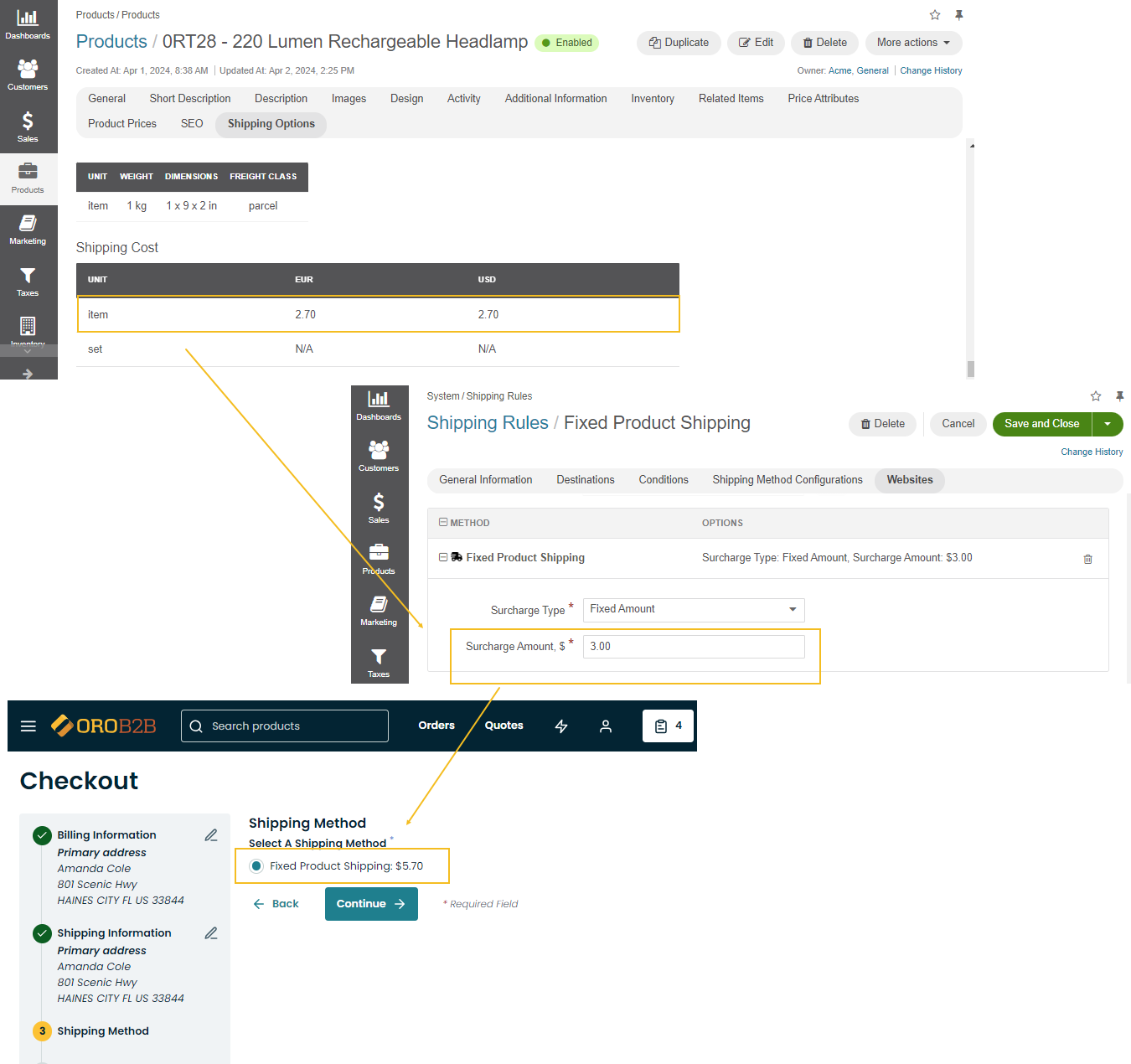
Task: Open the user account icon
Action: [606, 726]
